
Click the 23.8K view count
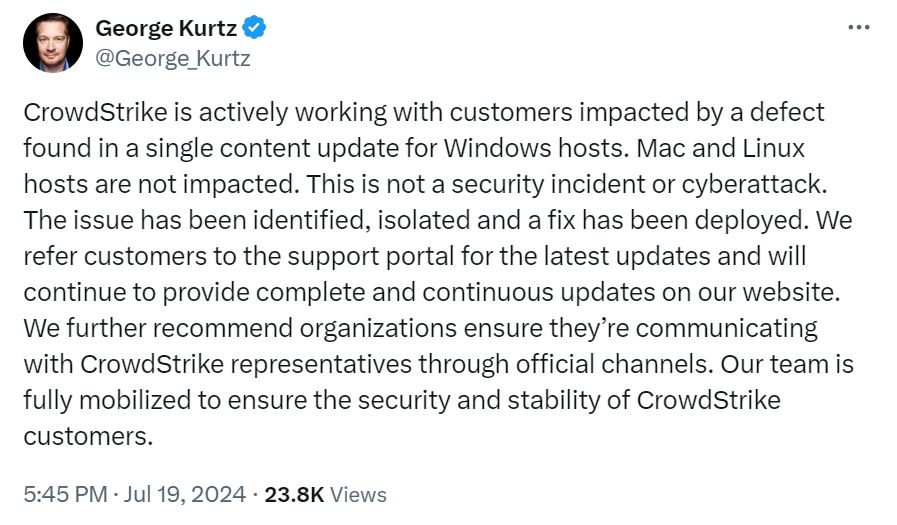click(293, 494)
